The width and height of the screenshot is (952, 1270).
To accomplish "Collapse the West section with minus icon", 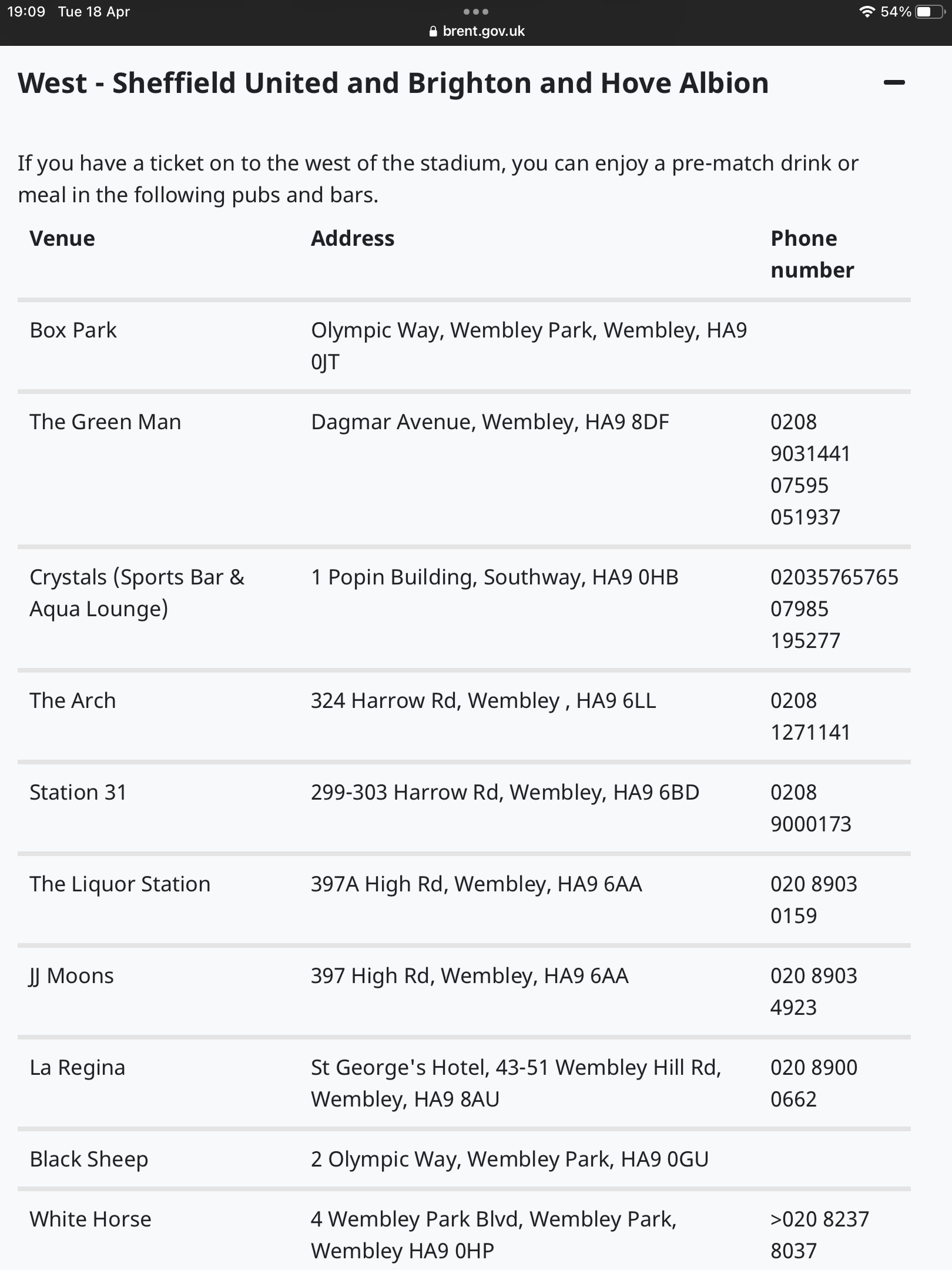I will point(894,83).
